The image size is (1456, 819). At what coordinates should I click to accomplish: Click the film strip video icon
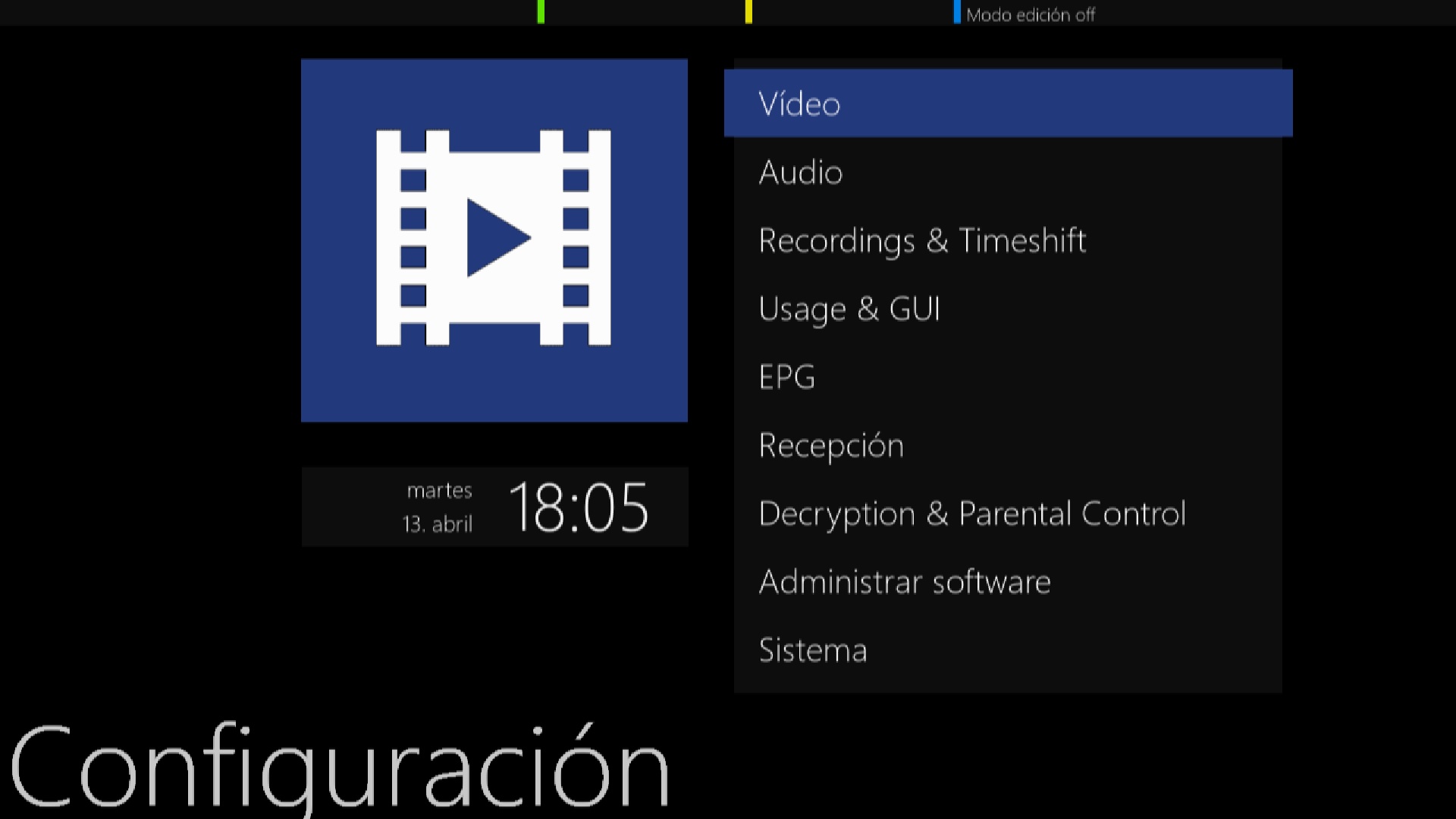(494, 238)
